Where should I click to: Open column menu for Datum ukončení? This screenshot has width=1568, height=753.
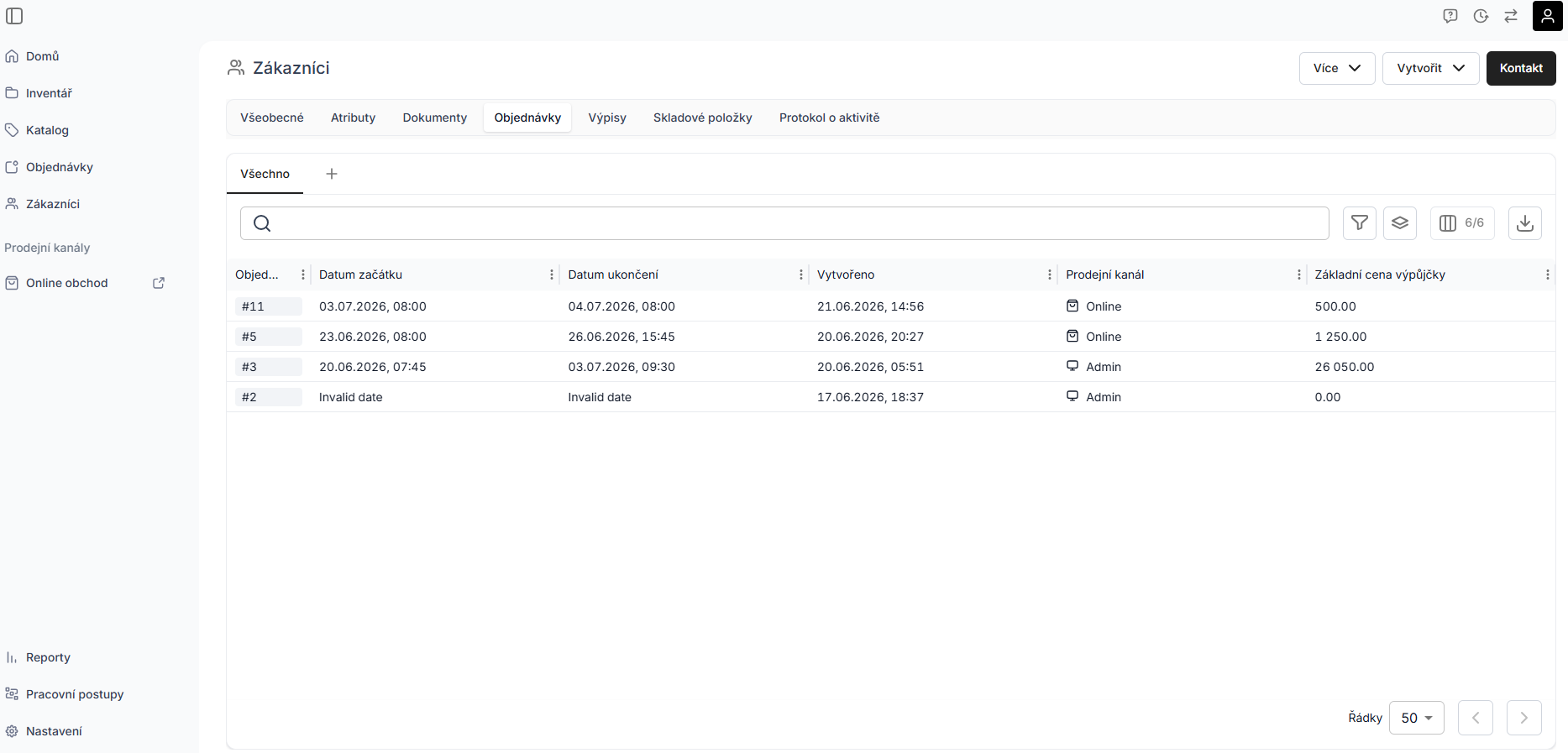(x=801, y=275)
